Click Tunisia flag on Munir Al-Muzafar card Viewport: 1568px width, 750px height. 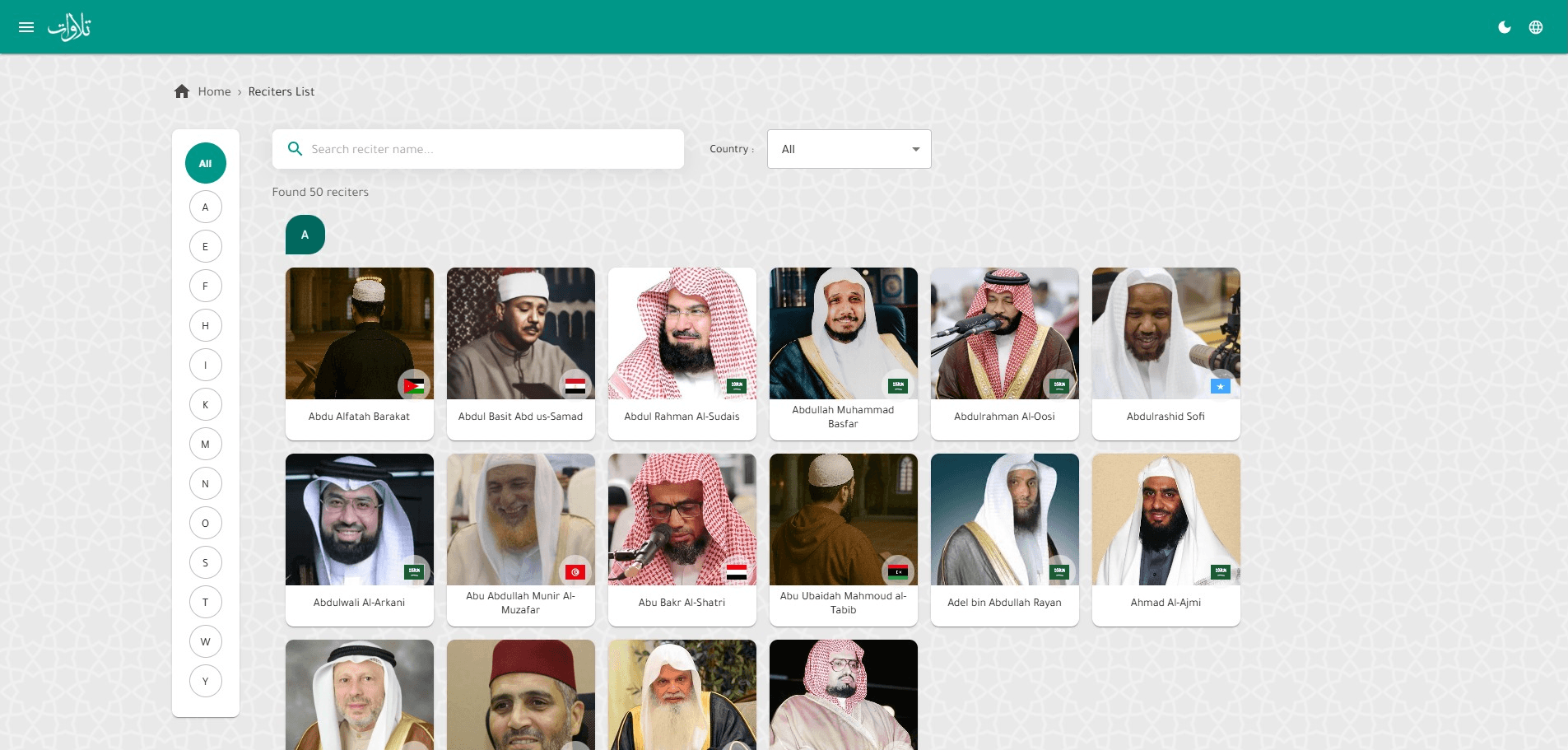575,572
